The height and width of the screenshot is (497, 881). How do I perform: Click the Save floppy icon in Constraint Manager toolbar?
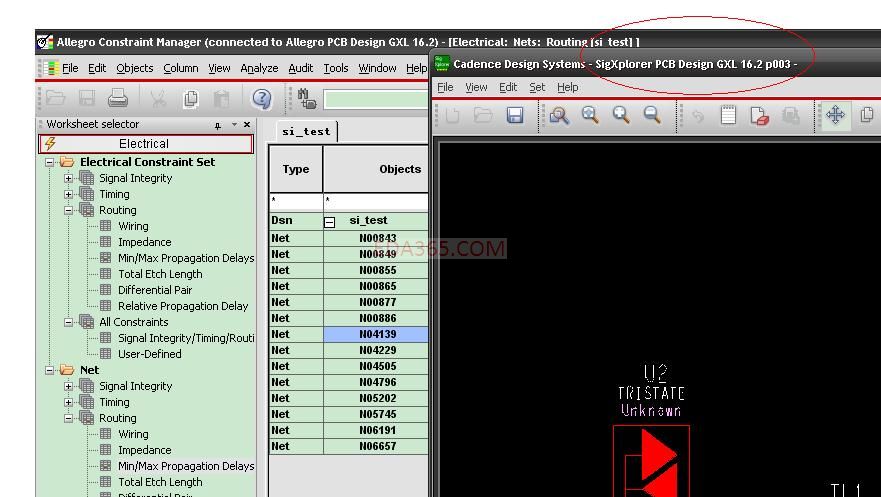click(x=87, y=98)
